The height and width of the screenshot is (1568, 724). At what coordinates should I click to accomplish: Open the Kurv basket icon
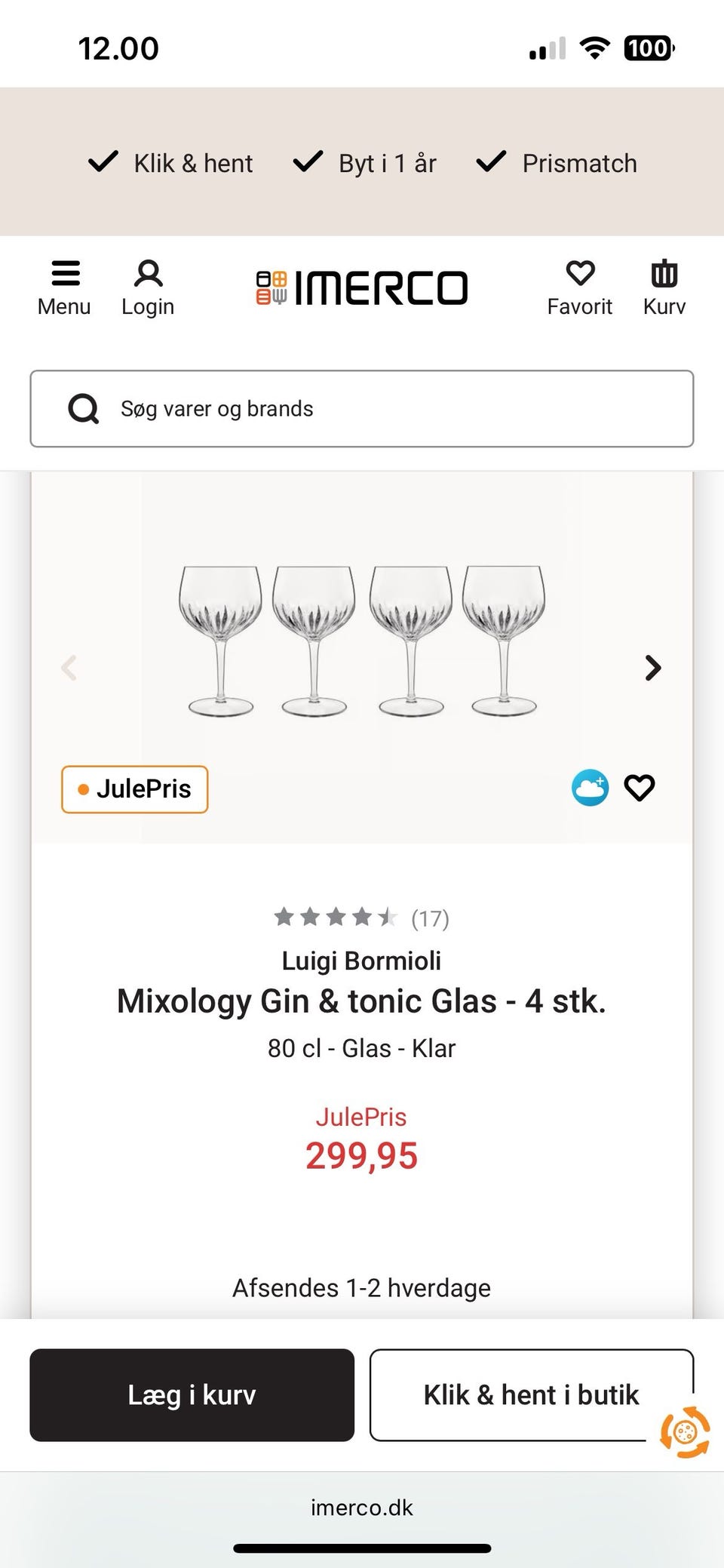[x=664, y=274]
